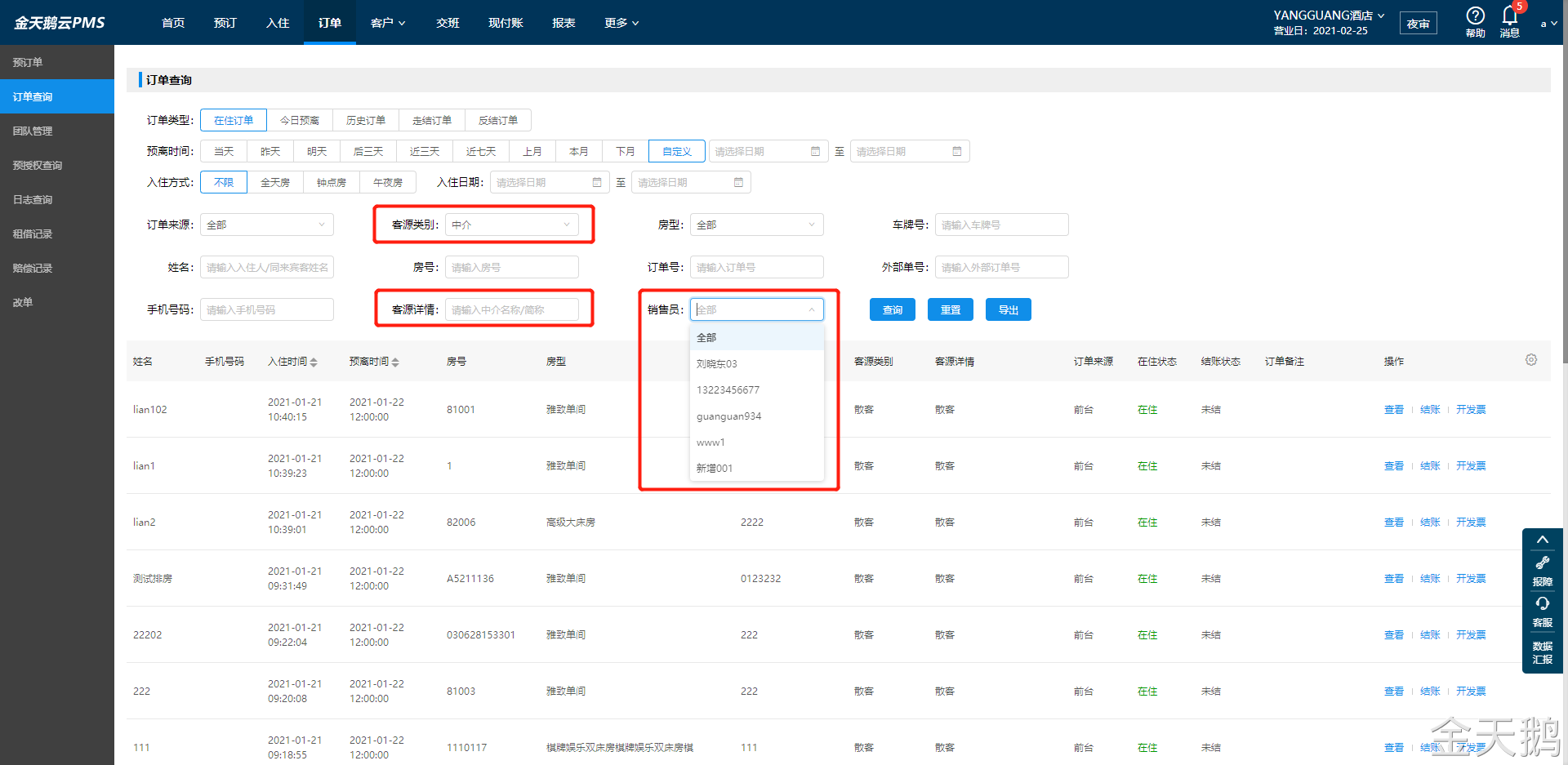Collapse the floating side panel arrow

1543,540
